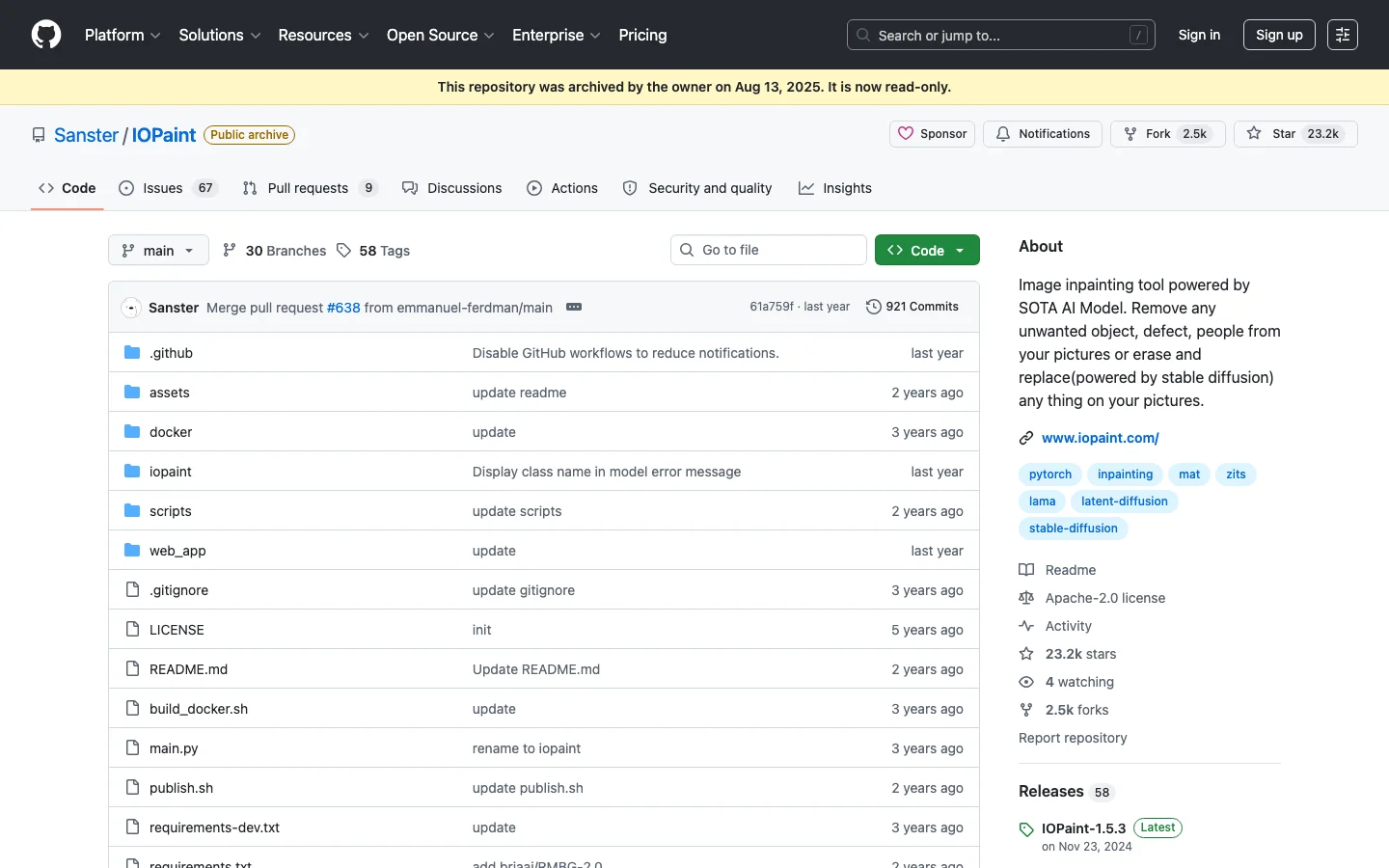Open commit hash 61a759f

pyautogui.click(x=772, y=307)
